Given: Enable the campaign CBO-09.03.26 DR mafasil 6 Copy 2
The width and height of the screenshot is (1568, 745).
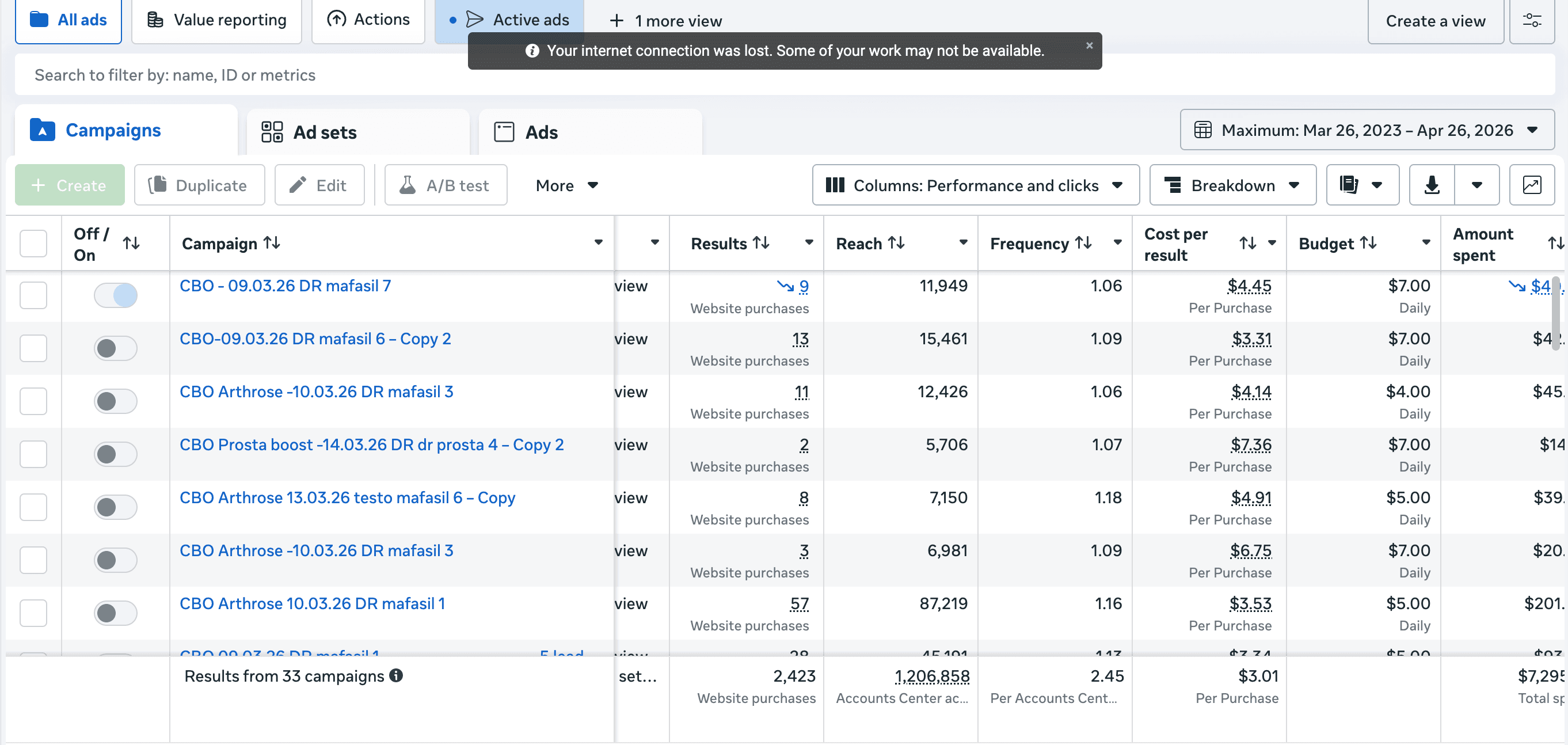Looking at the screenshot, I should coord(115,348).
